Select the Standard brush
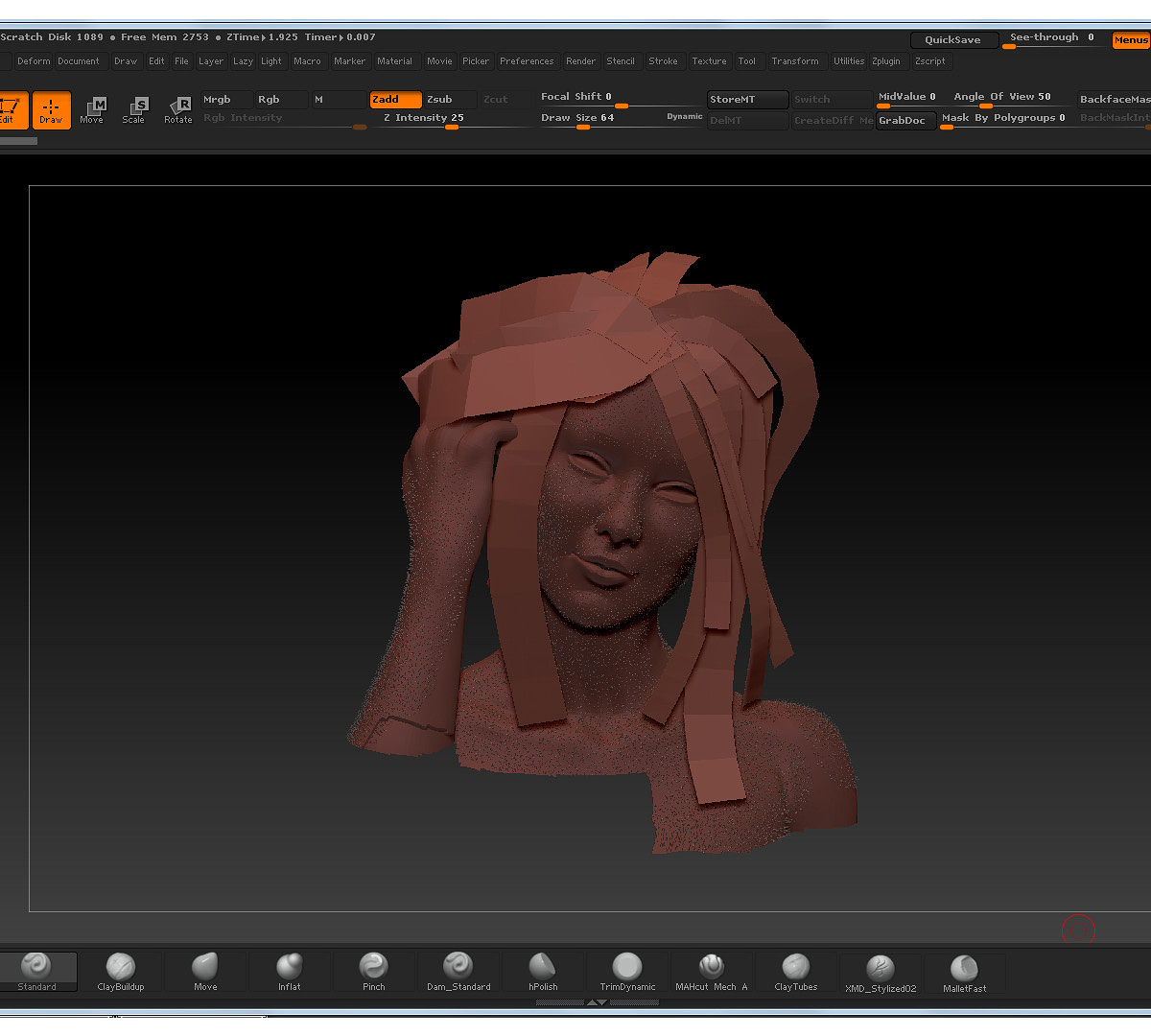Image resolution: width=1151 pixels, height=1036 pixels. coord(36,972)
